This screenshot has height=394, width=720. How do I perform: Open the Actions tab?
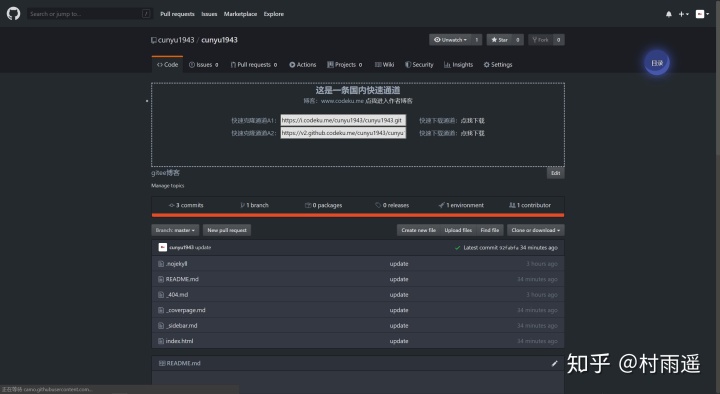pyautogui.click(x=303, y=65)
